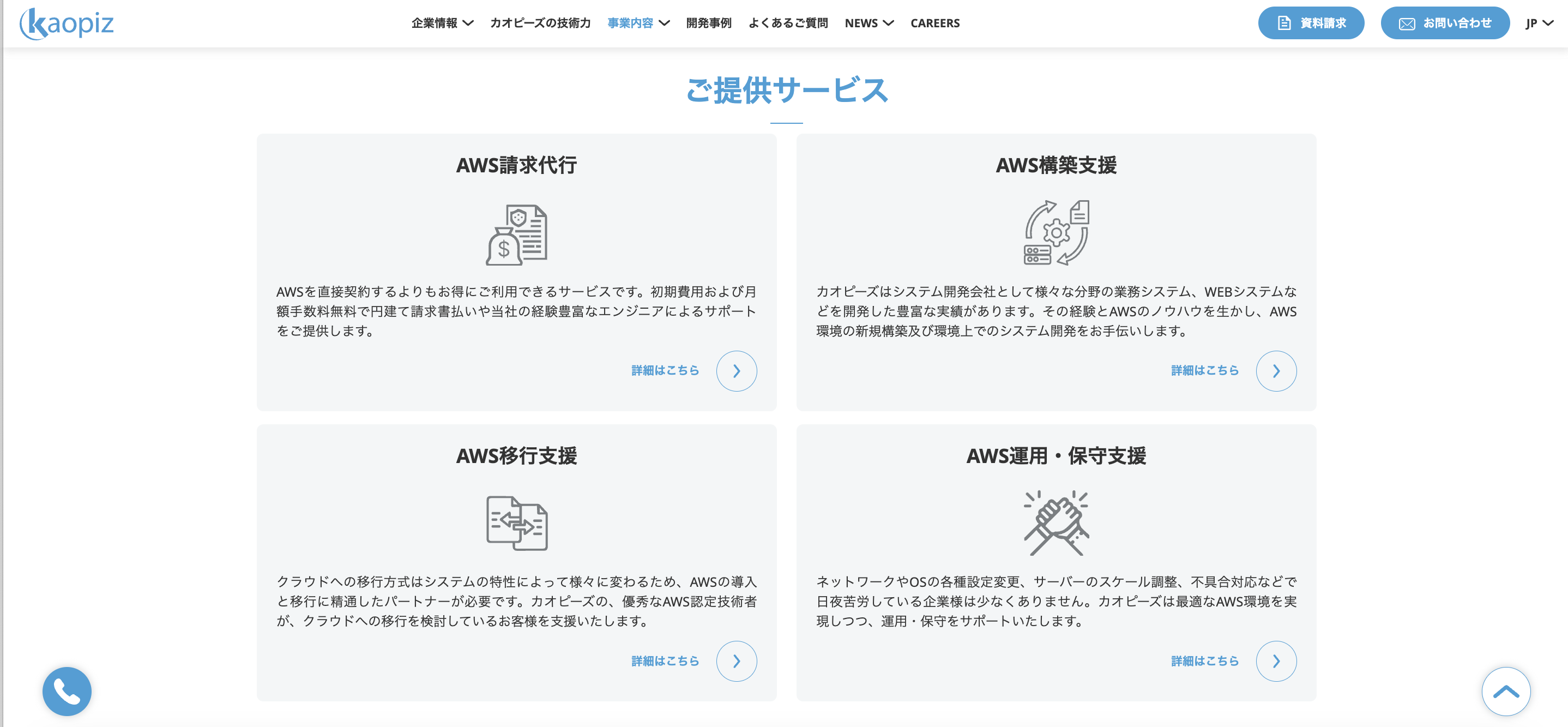
Task: Click the AWS構築支援 gear cycle icon
Action: 1056,232
